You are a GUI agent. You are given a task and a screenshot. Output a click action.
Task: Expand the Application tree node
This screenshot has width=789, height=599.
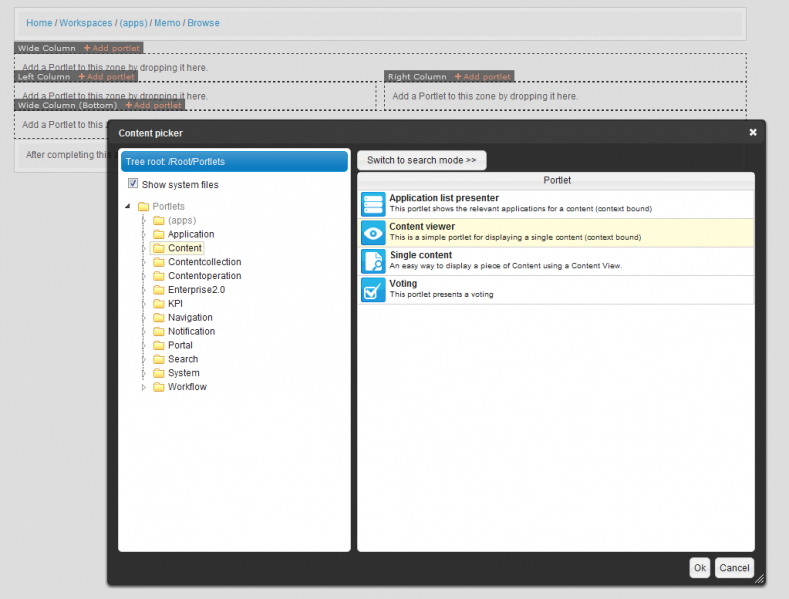144,234
